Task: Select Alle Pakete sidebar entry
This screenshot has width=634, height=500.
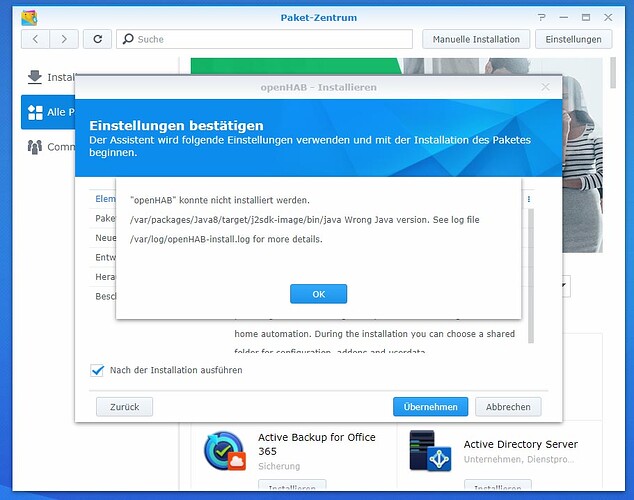Action: [x=49, y=112]
